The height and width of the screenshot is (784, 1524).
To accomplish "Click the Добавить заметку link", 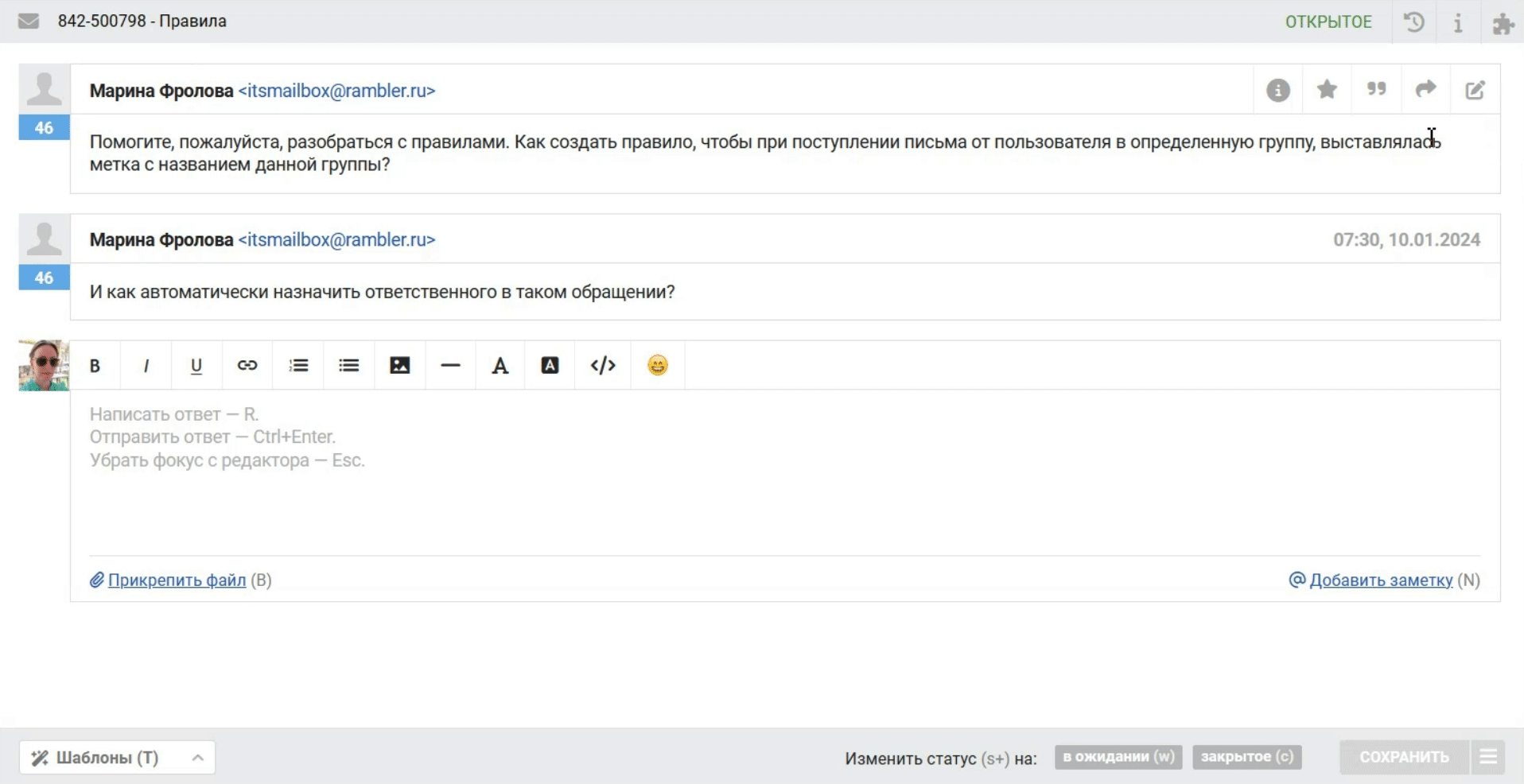I will [x=1381, y=580].
